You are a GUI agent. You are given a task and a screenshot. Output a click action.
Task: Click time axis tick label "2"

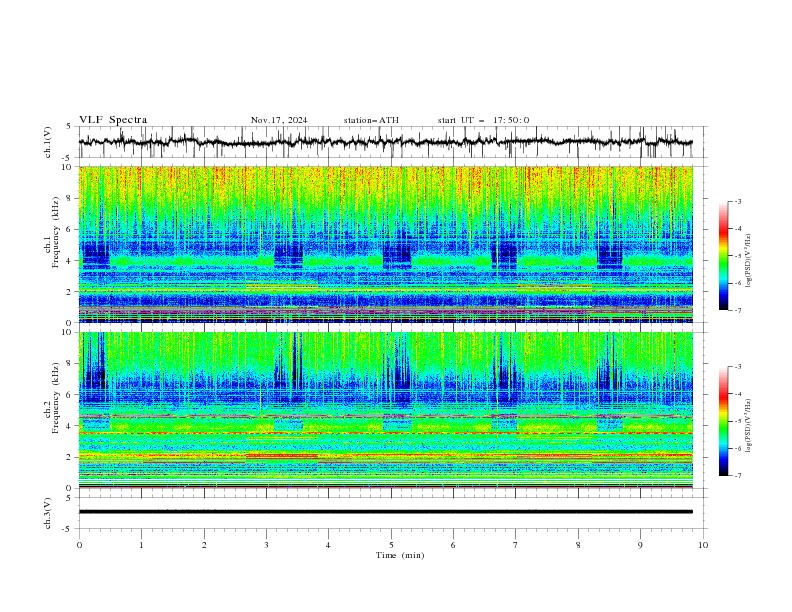[204, 545]
